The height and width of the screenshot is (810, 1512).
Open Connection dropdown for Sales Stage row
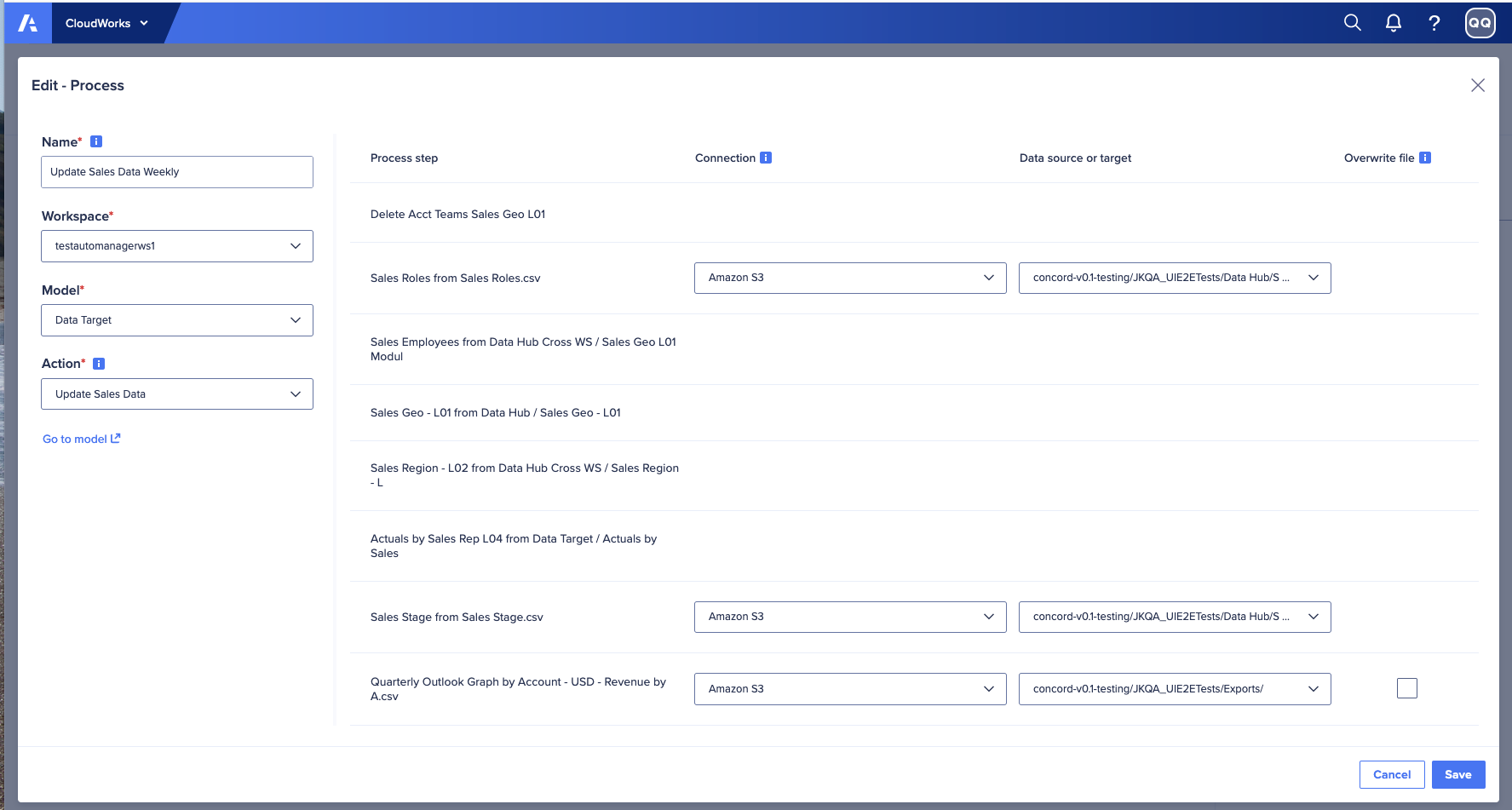[850, 617]
